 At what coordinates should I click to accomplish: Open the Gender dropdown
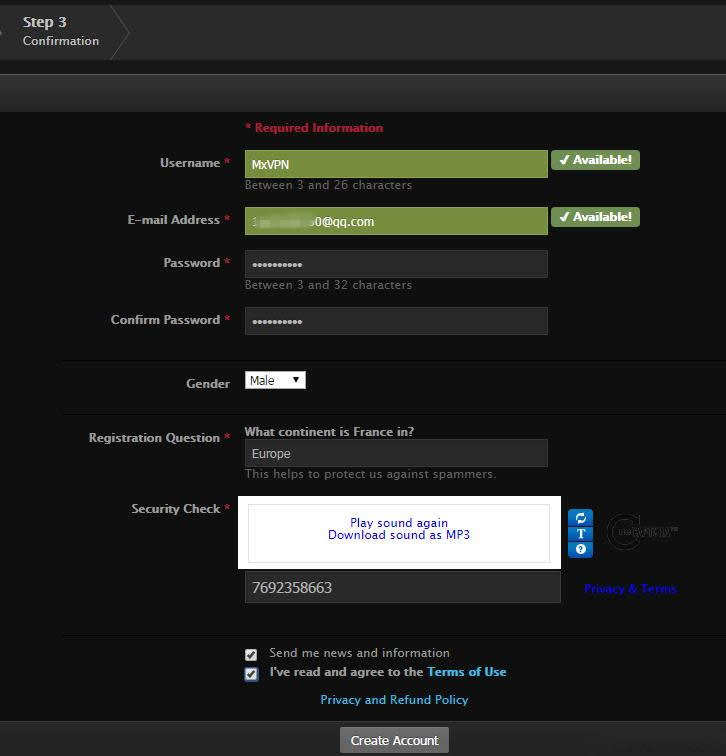(275, 381)
